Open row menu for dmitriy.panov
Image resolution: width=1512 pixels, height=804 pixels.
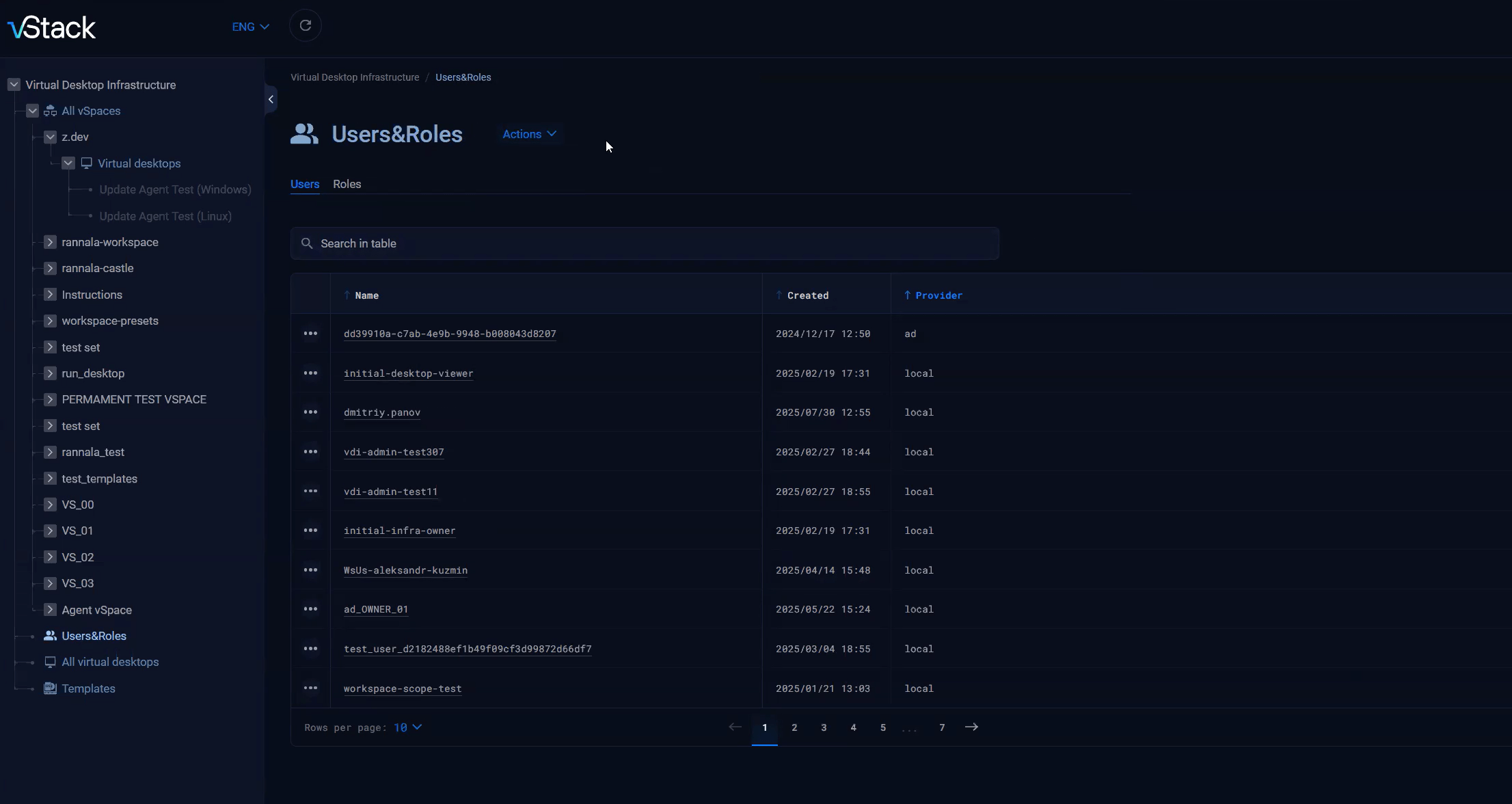point(310,412)
